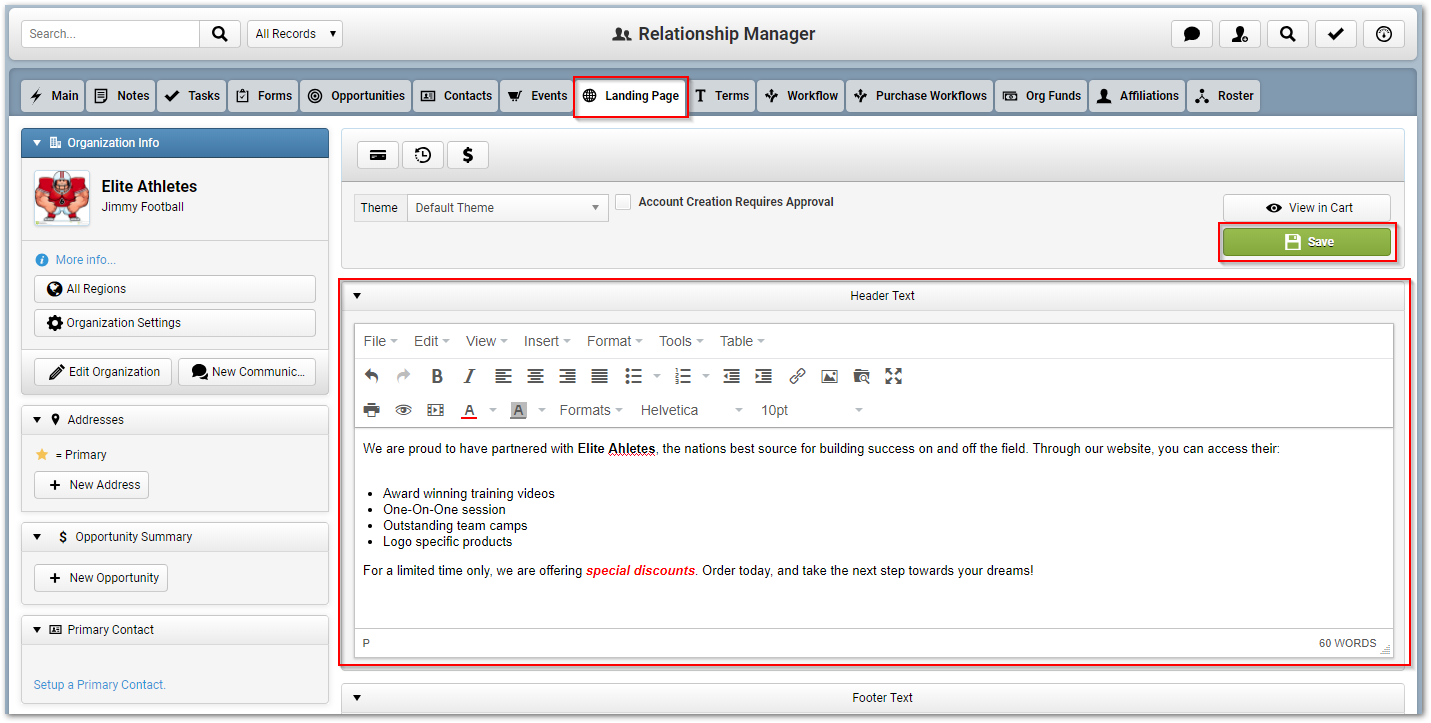The image size is (1431, 723).
Task: Justify text in editor
Action: [599, 376]
